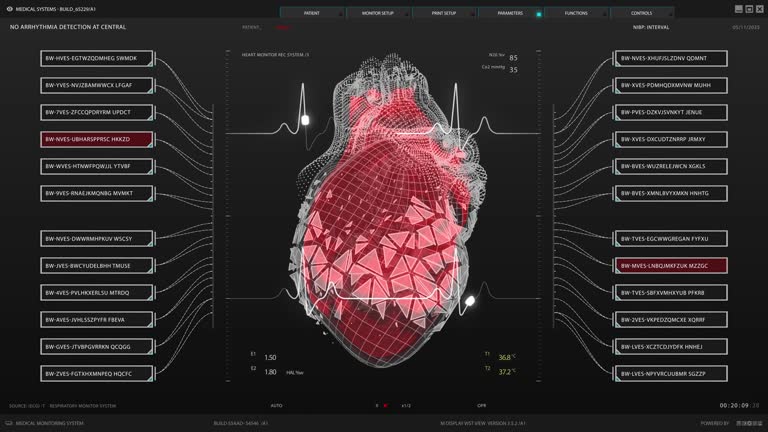Click the small square icon on Parameters tab
Viewport: 768px width, 432px height.
(539, 14)
